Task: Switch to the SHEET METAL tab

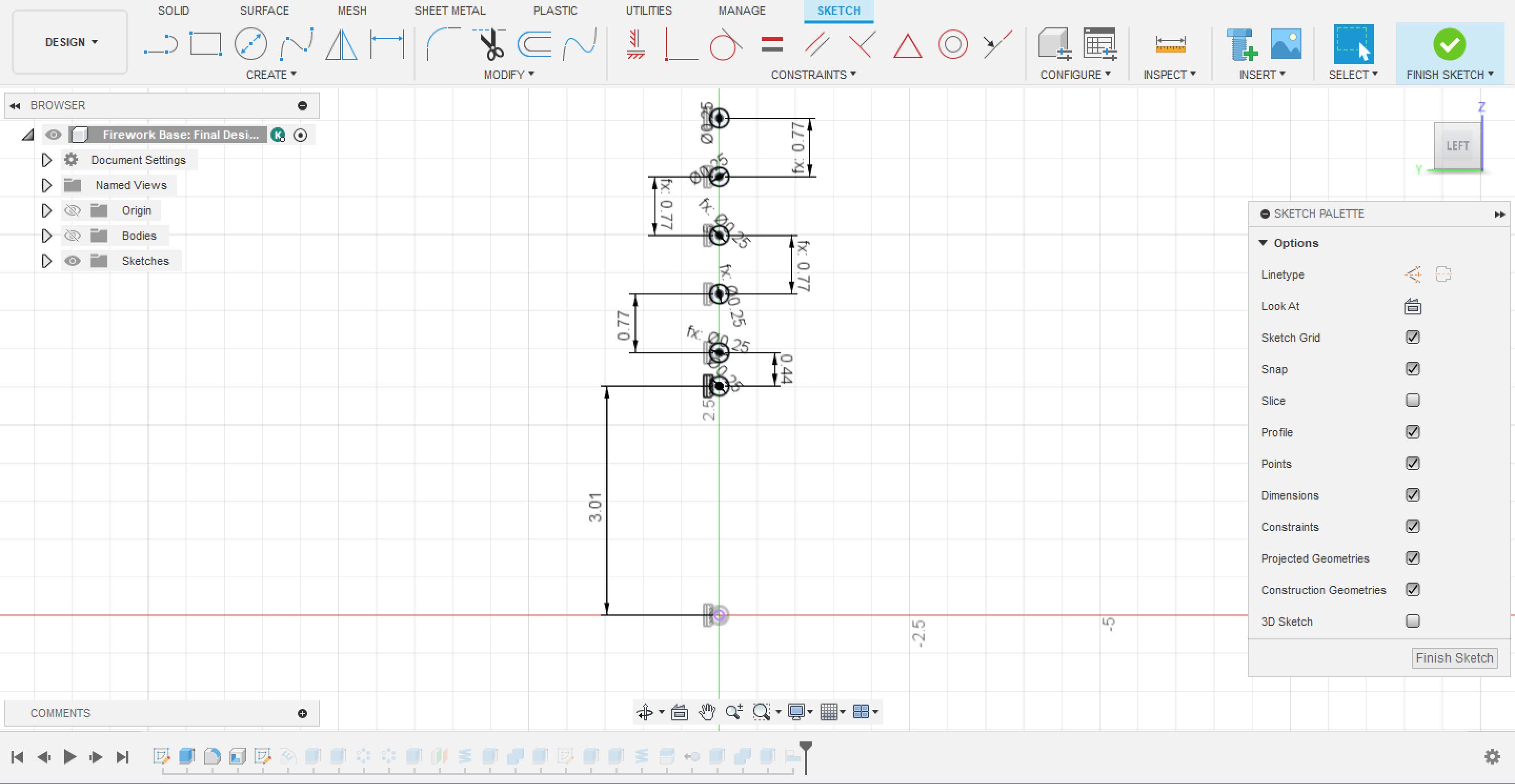Action: (450, 11)
